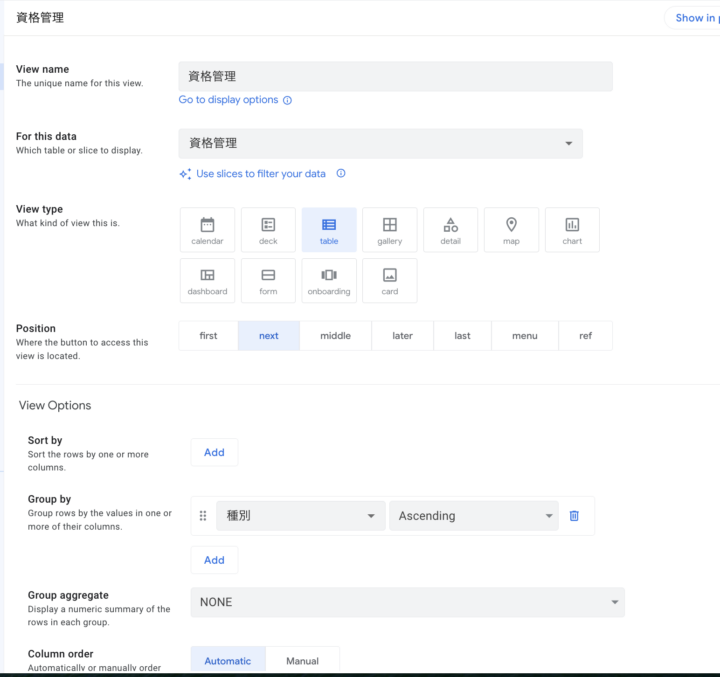Set position to first
This screenshot has width=720, height=677.
(x=208, y=336)
